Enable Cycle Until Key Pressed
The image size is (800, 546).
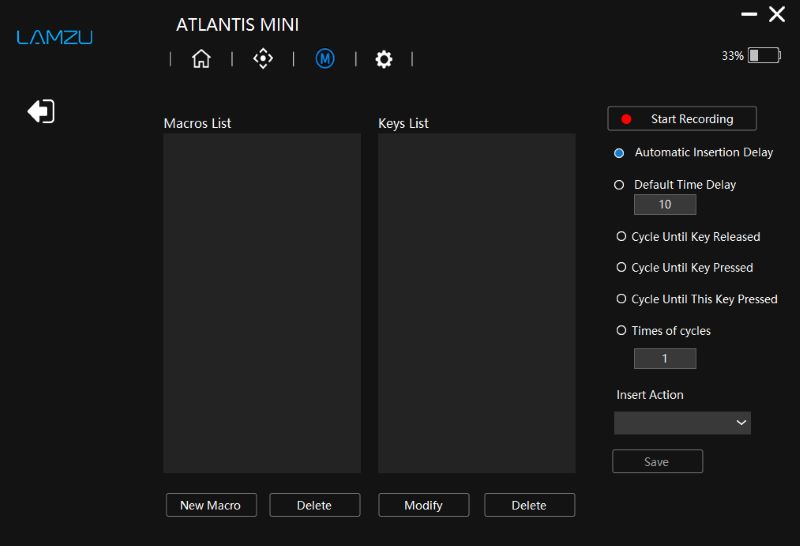(x=621, y=267)
